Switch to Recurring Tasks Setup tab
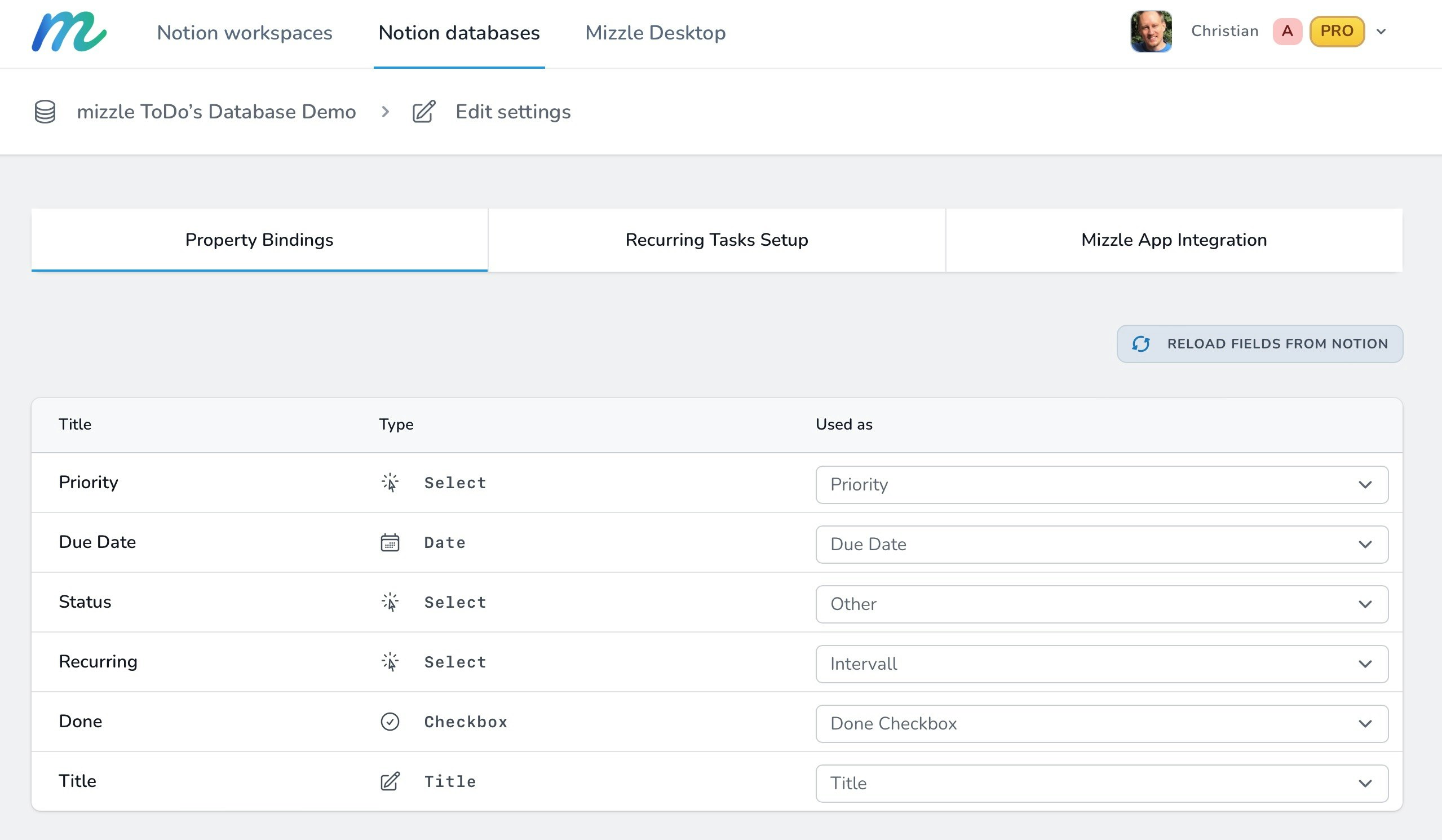The height and width of the screenshot is (840, 1442). click(716, 240)
